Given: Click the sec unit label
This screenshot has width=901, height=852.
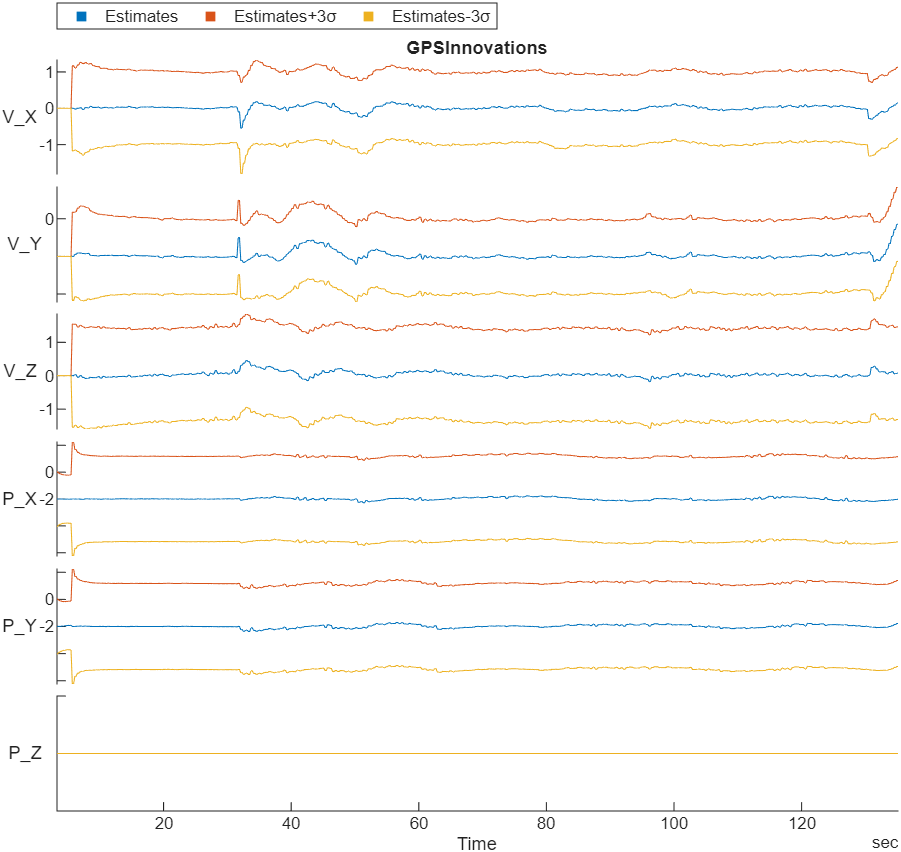Looking at the screenshot, I should tap(884, 841).
